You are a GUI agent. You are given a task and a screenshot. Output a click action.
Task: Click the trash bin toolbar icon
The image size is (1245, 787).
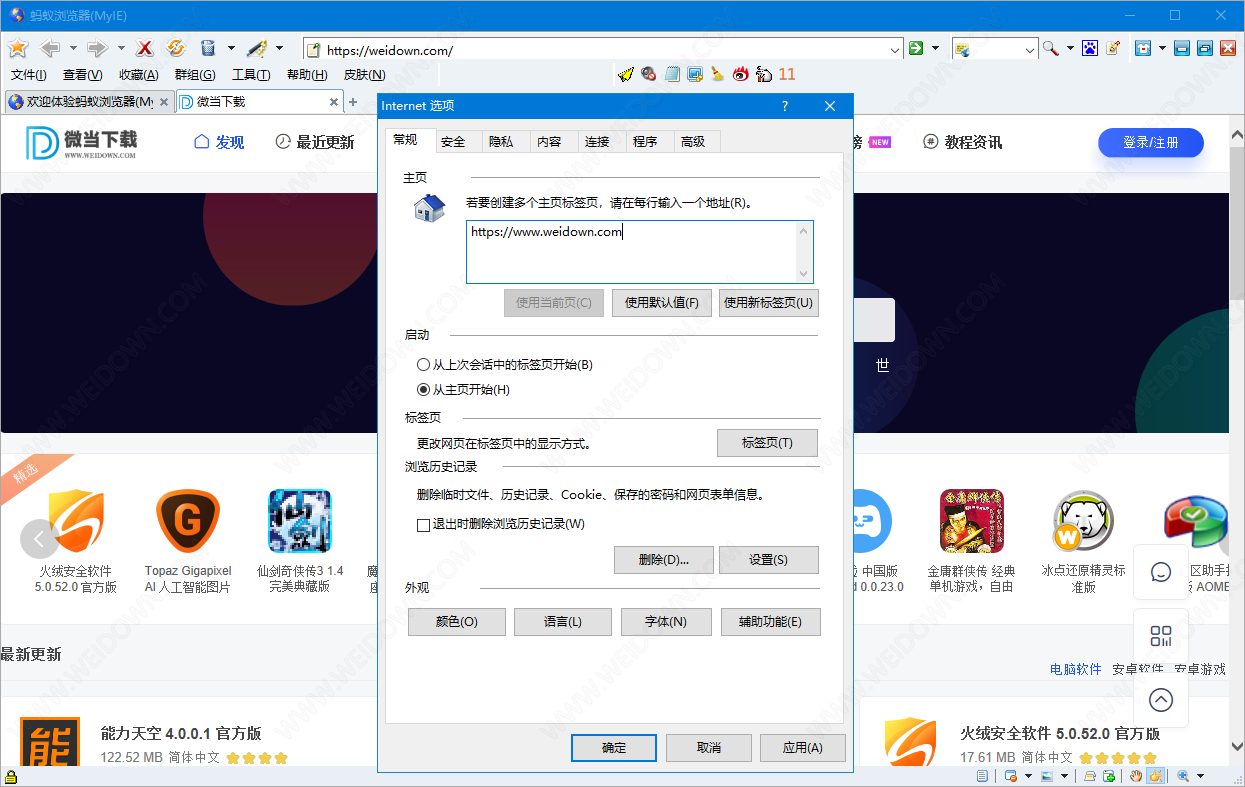point(208,48)
